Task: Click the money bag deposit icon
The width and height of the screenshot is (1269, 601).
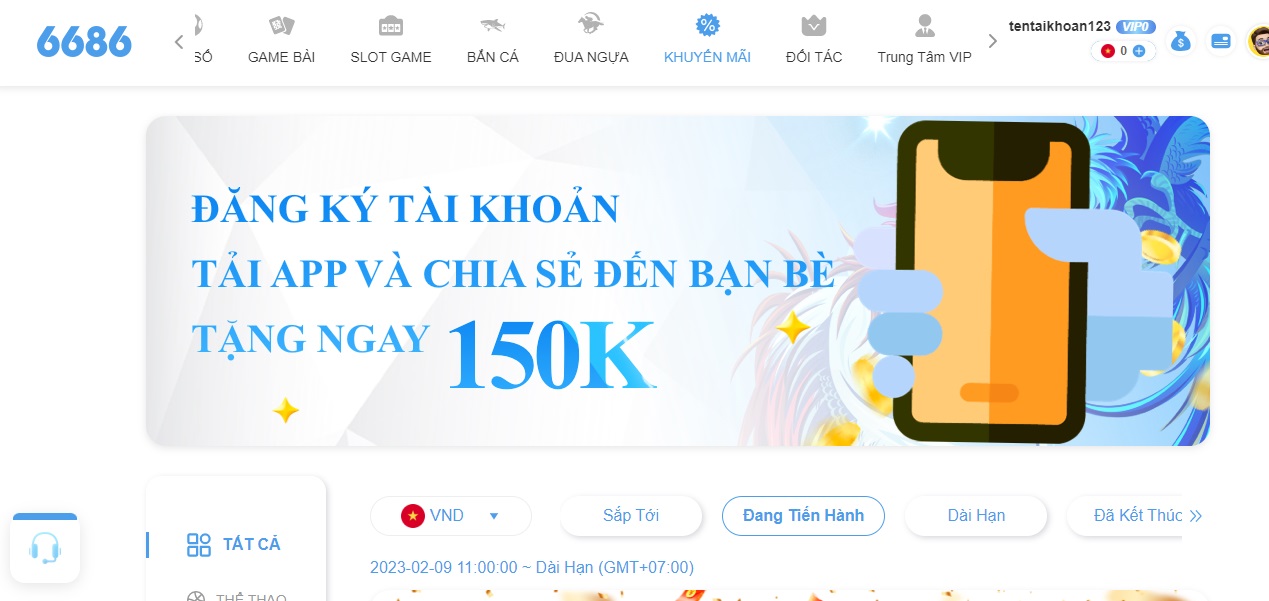Action: pos(1181,42)
